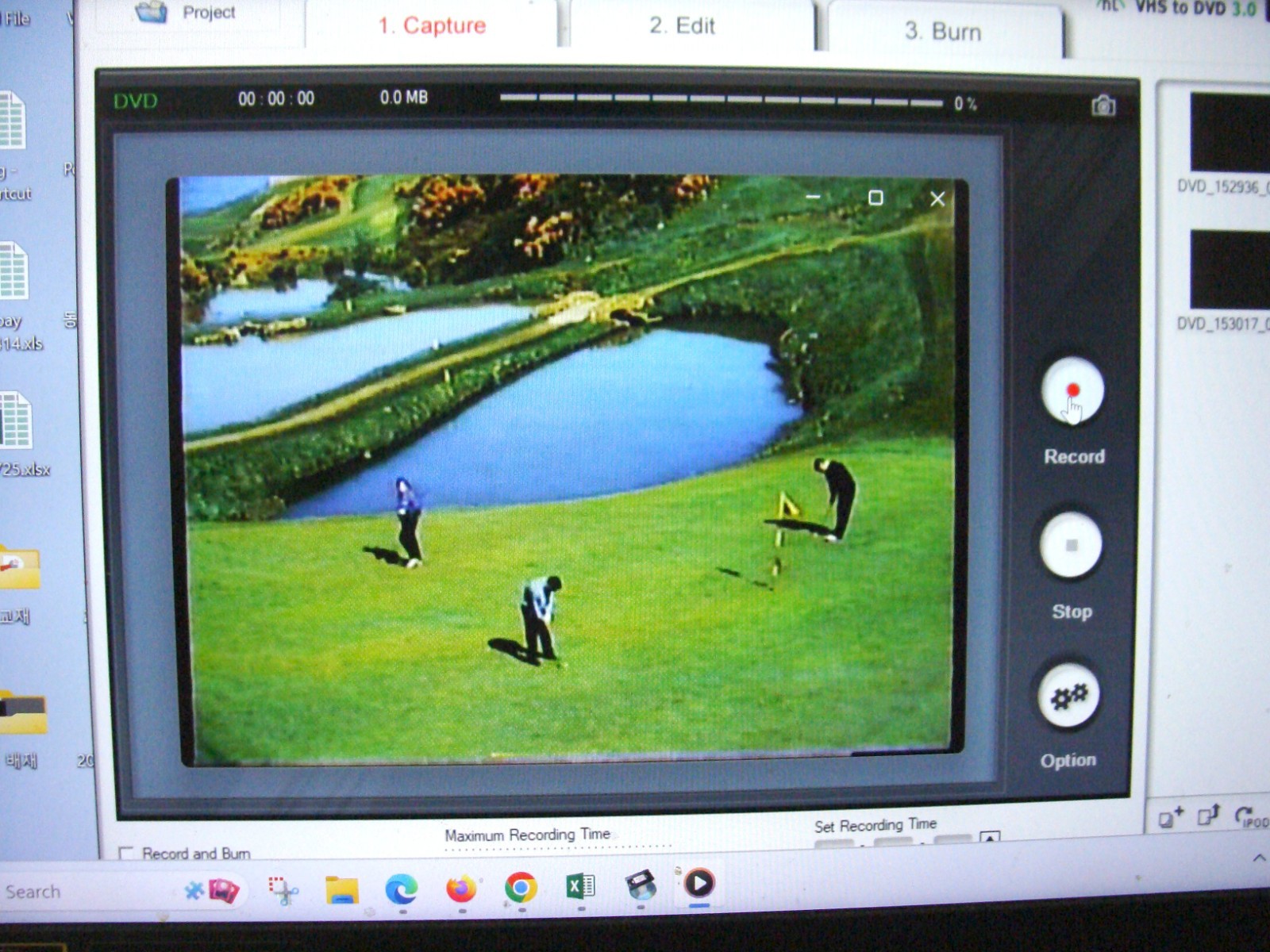Image resolution: width=1270 pixels, height=952 pixels.
Task: Switch to the 2. Edit tab
Action: point(683,26)
